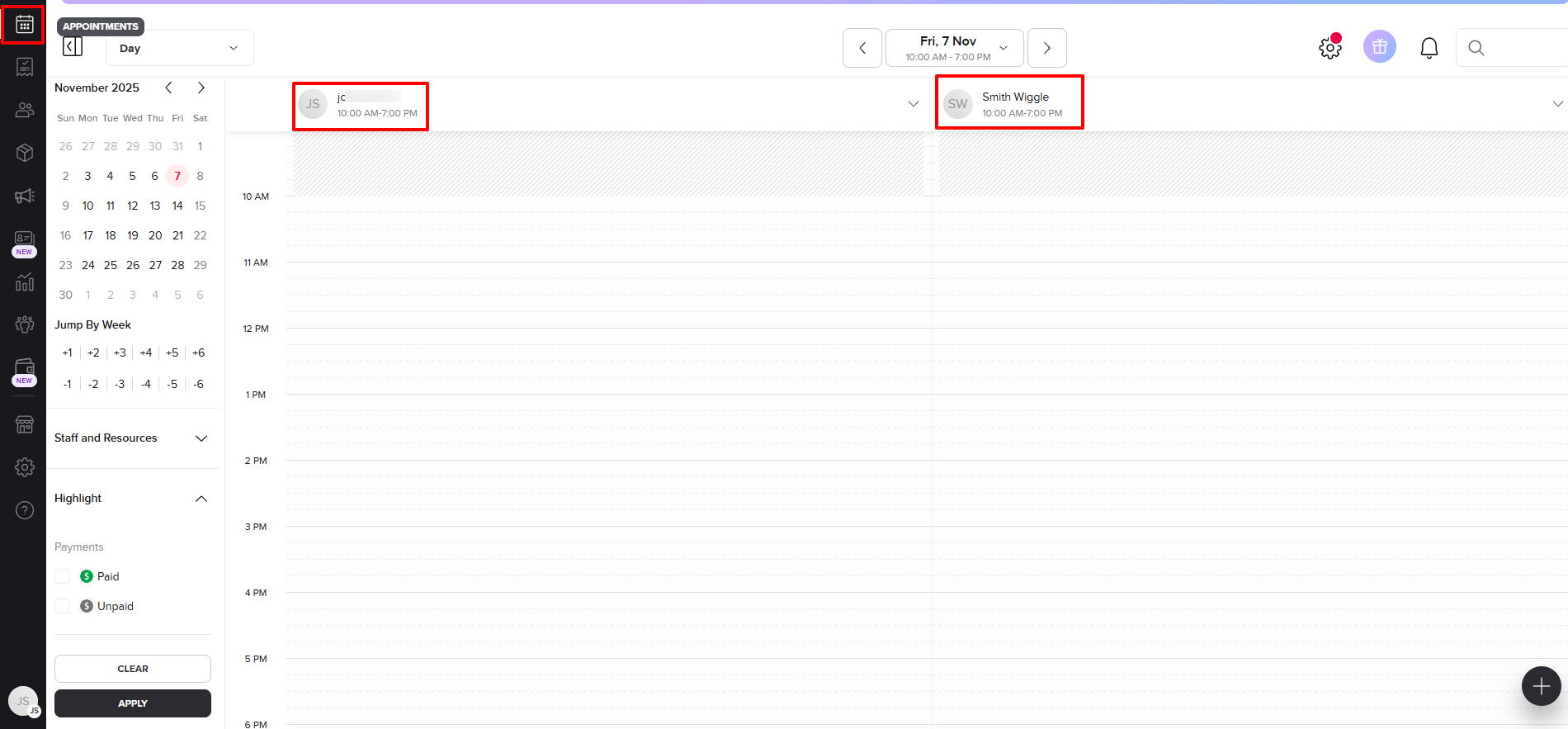
Task: Open the checklist sales icon in sidebar
Action: point(25,67)
